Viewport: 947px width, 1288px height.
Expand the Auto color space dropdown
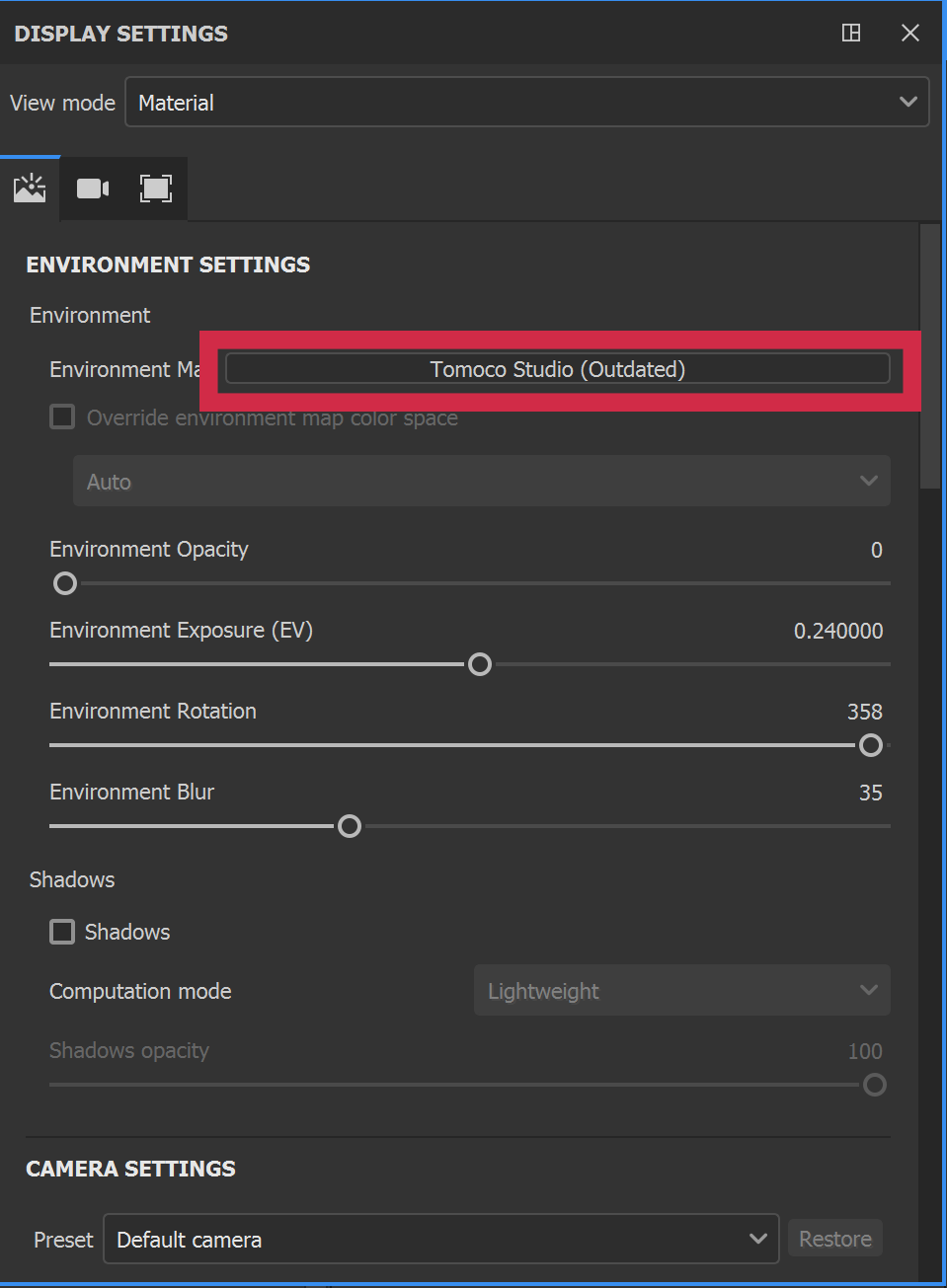(x=481, y=482)
